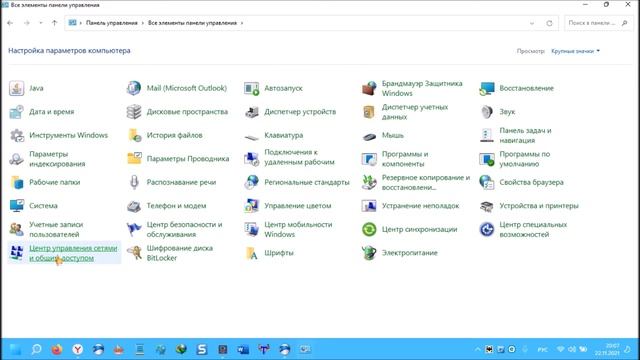
Task: Open the Windows Start button
Action: tap(15, 349)
